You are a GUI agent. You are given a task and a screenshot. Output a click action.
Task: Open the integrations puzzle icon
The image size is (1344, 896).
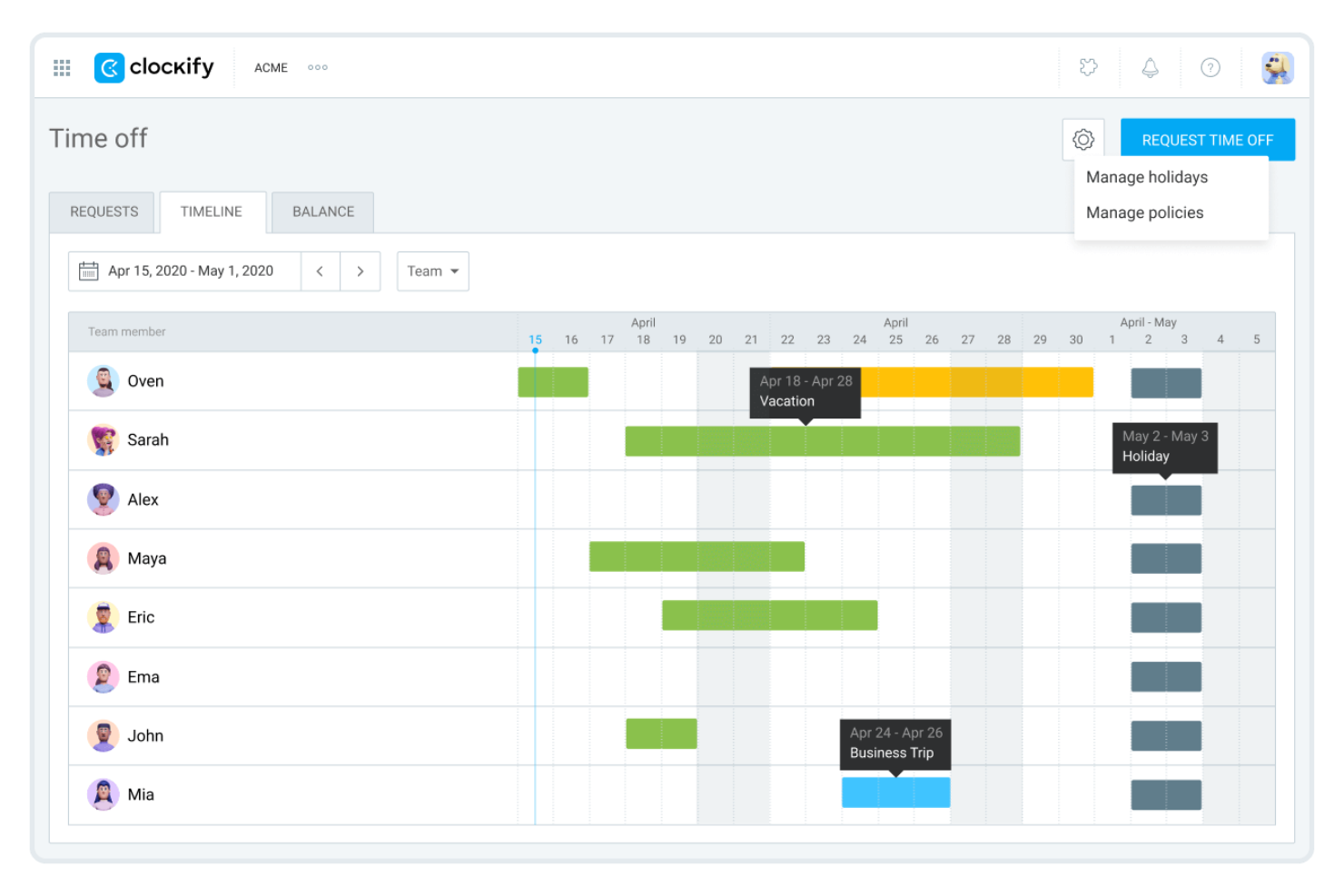1088,67
